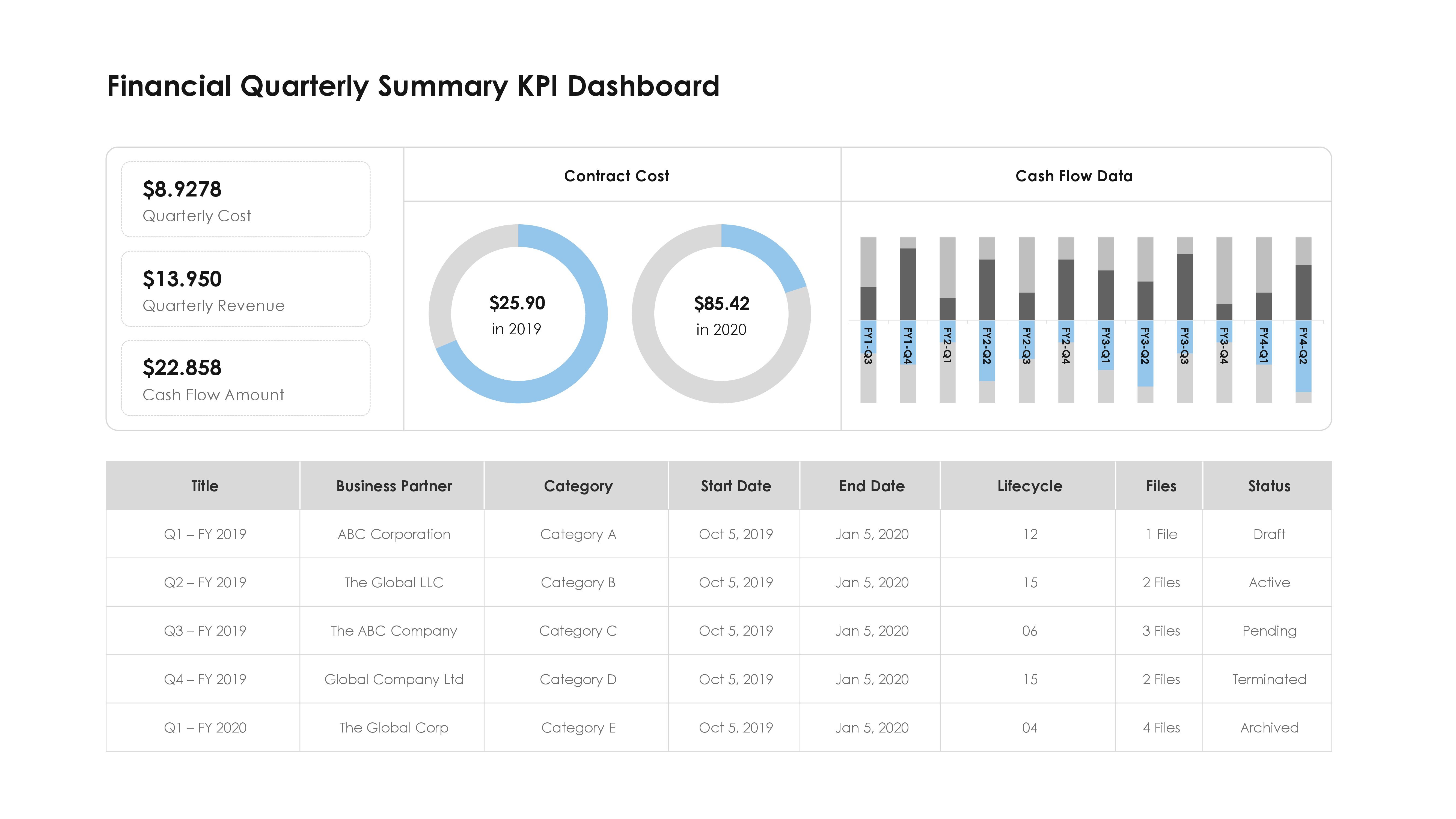This screenshot has width=1456, height=819.
Task: Click the Cash Flow Data heading
Action: 1074,176
